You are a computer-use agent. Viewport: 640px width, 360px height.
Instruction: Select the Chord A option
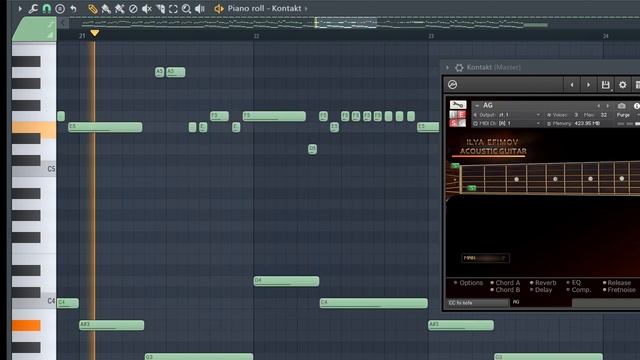(x=505, y=282)
